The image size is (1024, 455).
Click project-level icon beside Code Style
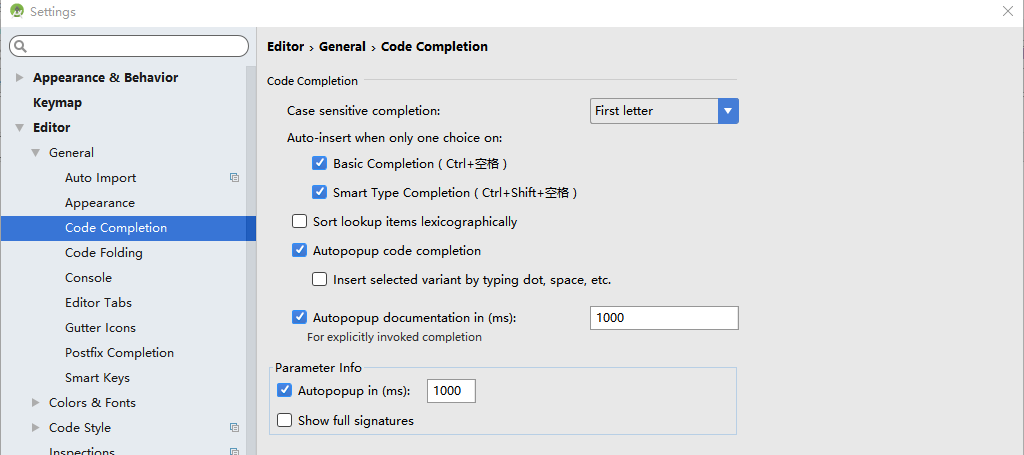click(x=234, y=428)
